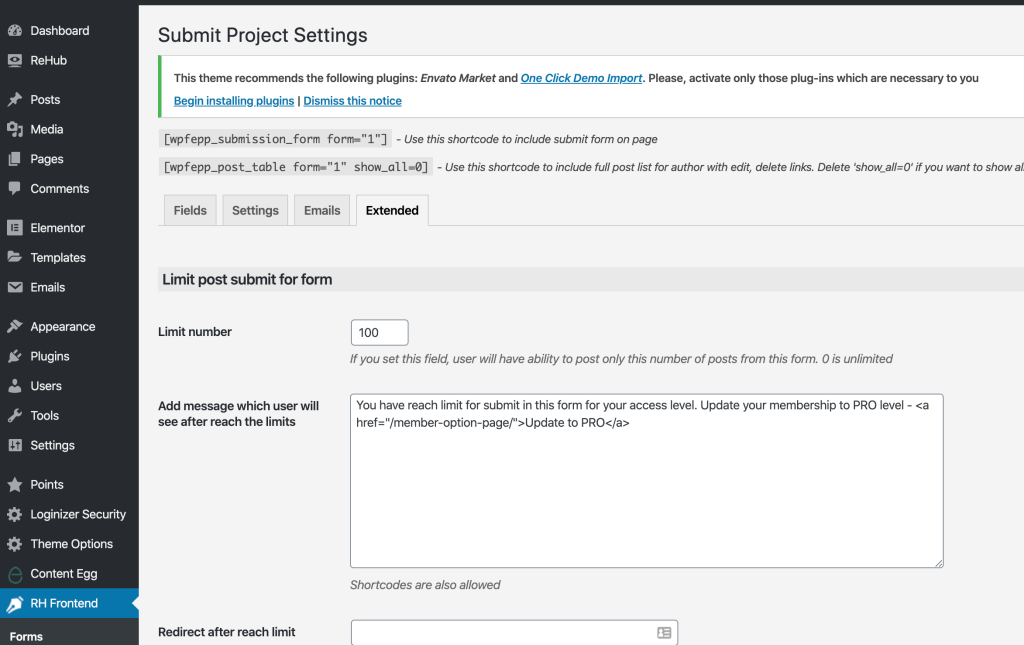Click the Elementor icon in sidebar
Image resolution: width=1024 pixels, height=645 pixels.
15,228
